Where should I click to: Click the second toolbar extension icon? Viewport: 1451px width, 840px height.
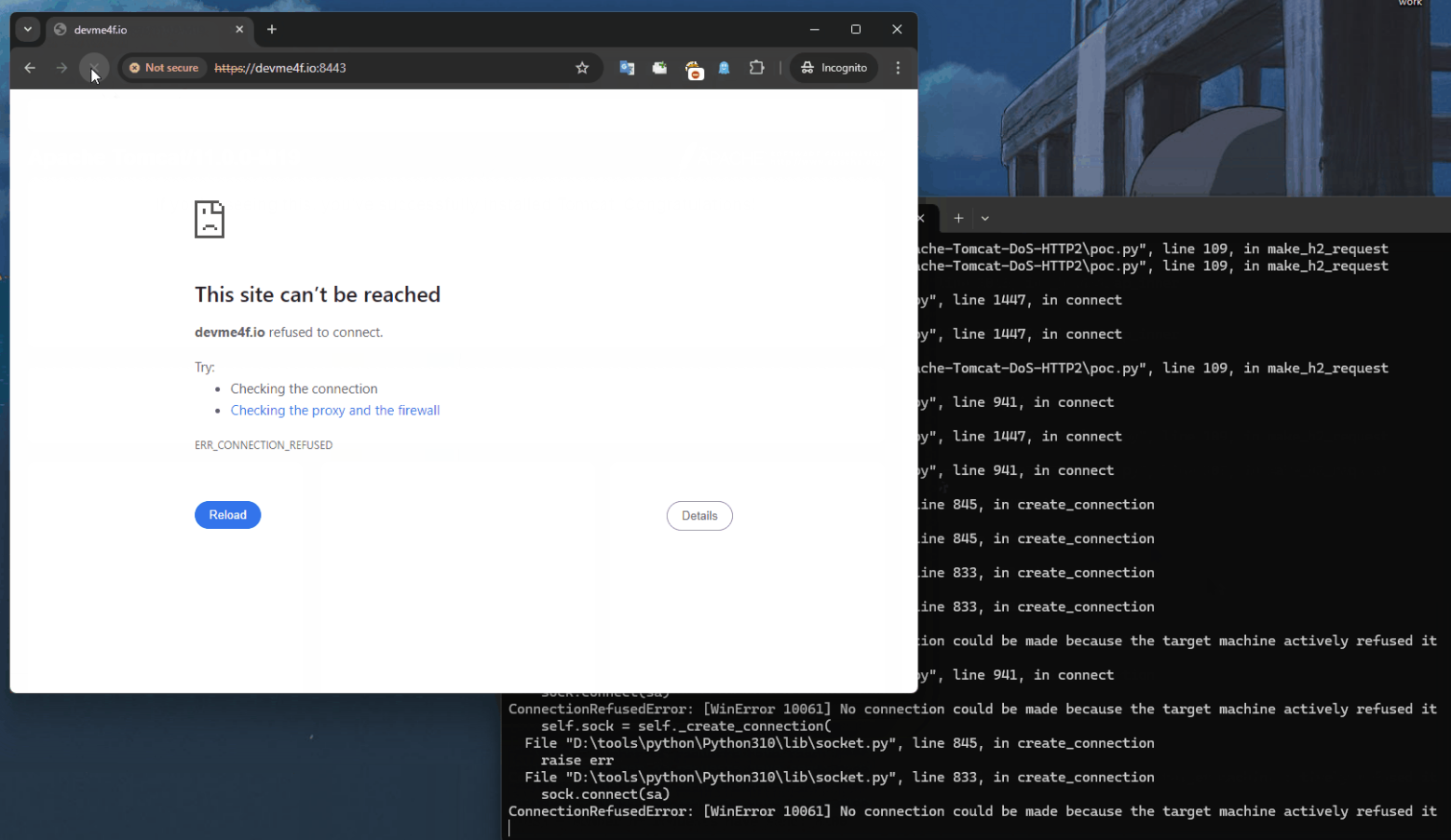(x=659, y=68)
